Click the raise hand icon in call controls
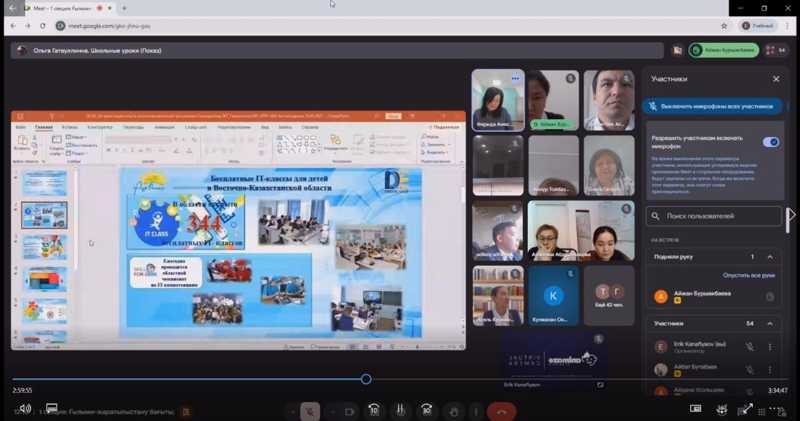 click(454, 410)
